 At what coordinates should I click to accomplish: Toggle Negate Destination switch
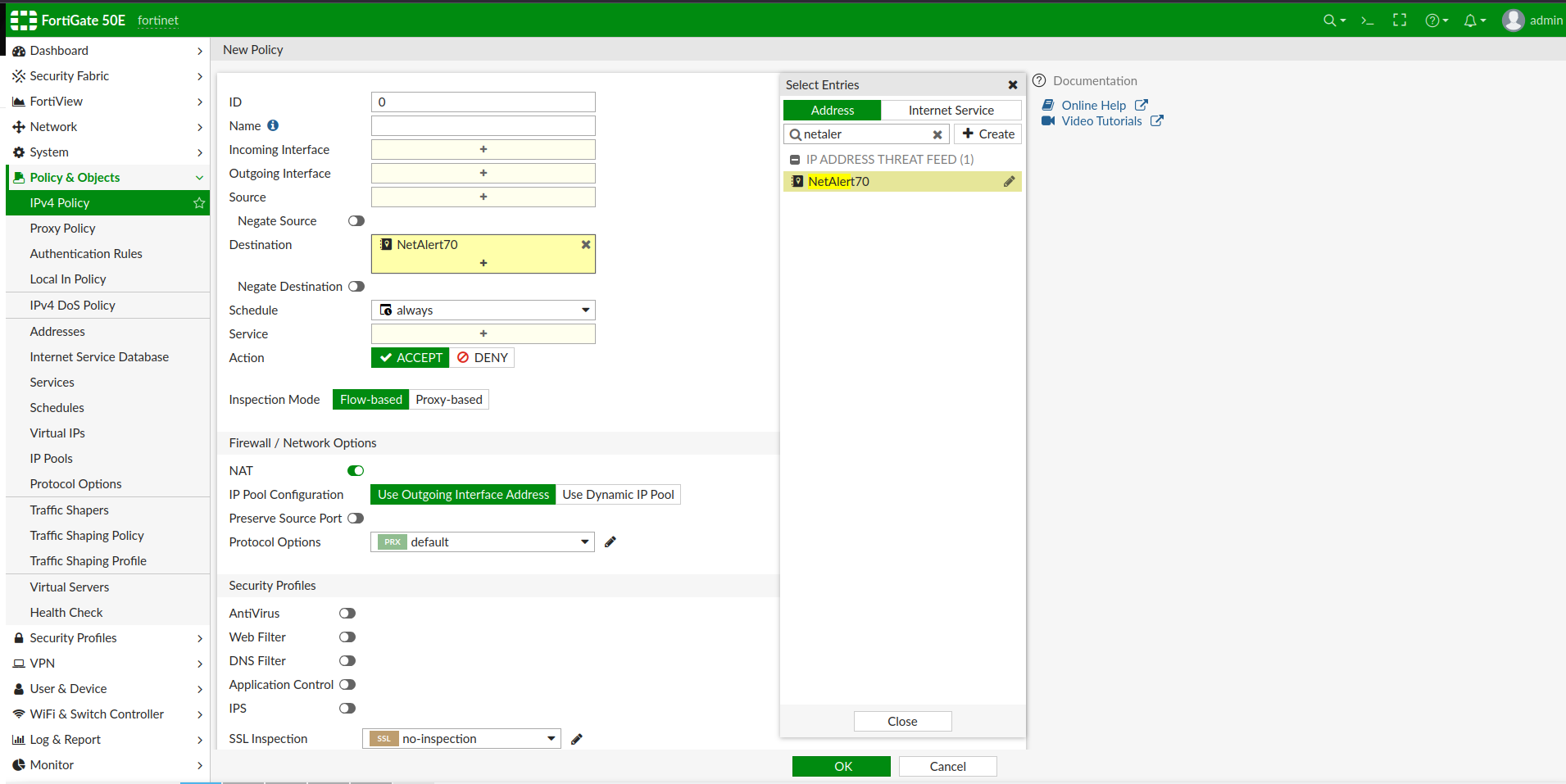pyautogui.click(x=356, y=287)
